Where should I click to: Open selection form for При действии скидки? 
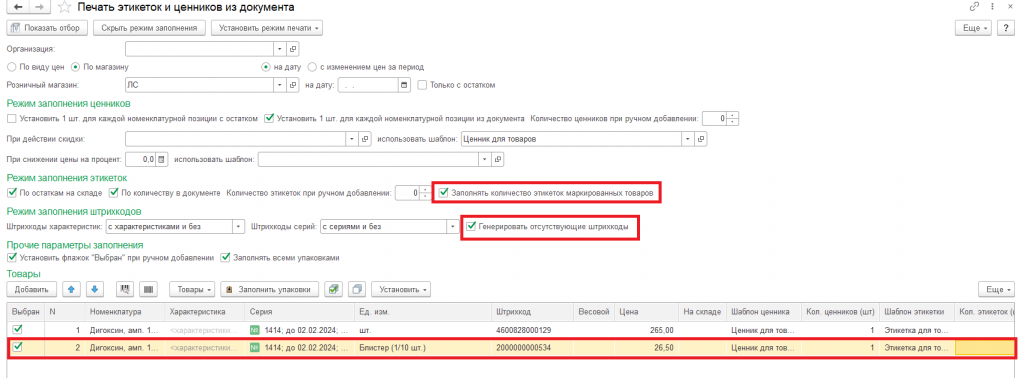click(x=365, y=139)
